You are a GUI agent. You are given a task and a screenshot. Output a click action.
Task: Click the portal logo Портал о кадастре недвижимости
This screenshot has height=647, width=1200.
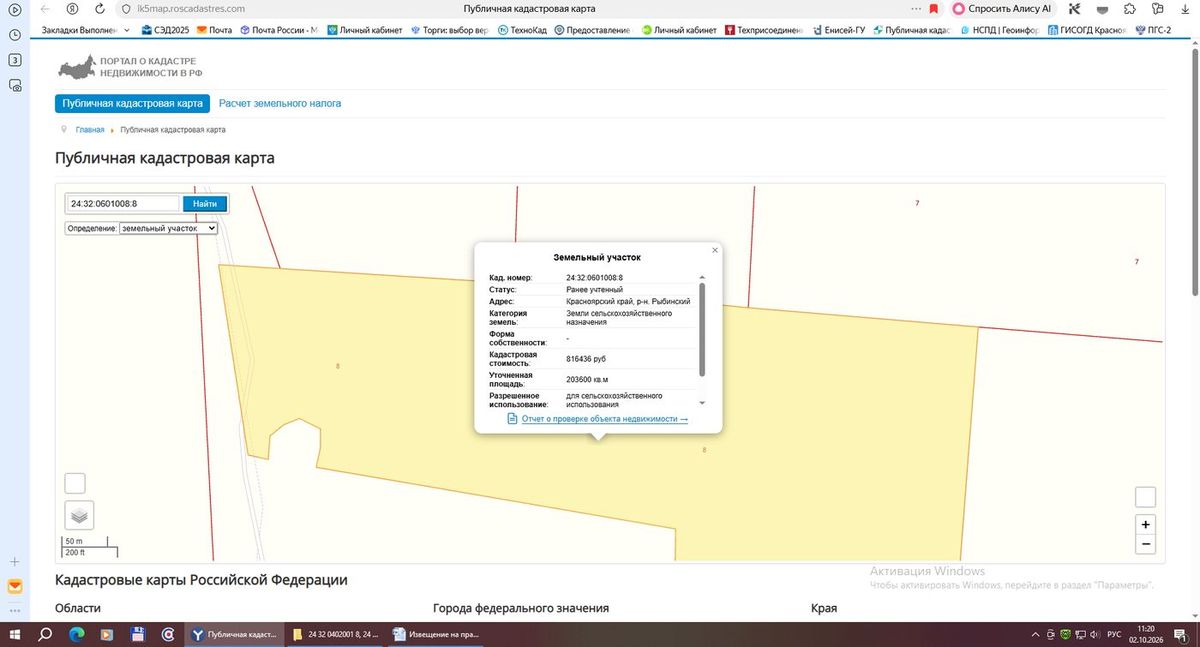[130, 67]
